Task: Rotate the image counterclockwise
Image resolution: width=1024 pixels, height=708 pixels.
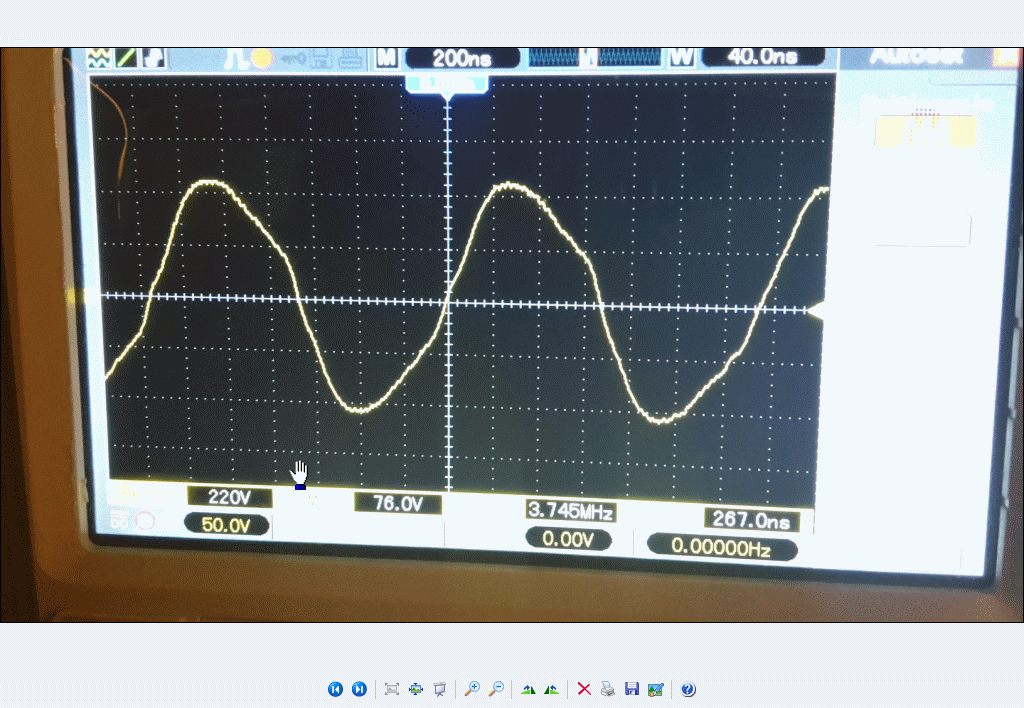Action: (x=551, y=689)
